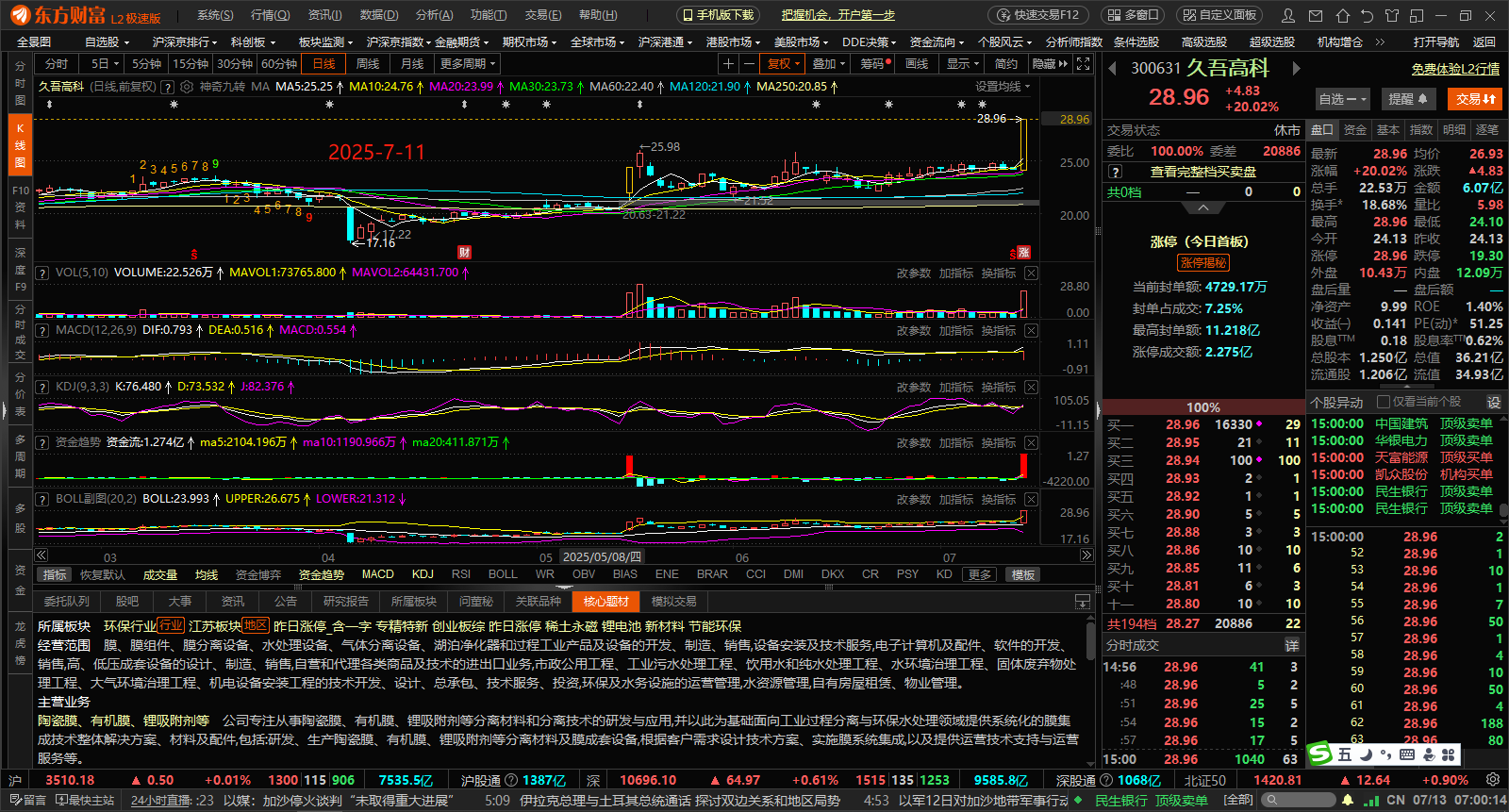Click 手机版下载 button
This screenshot has width=1509, height=812.
(719, 15)
